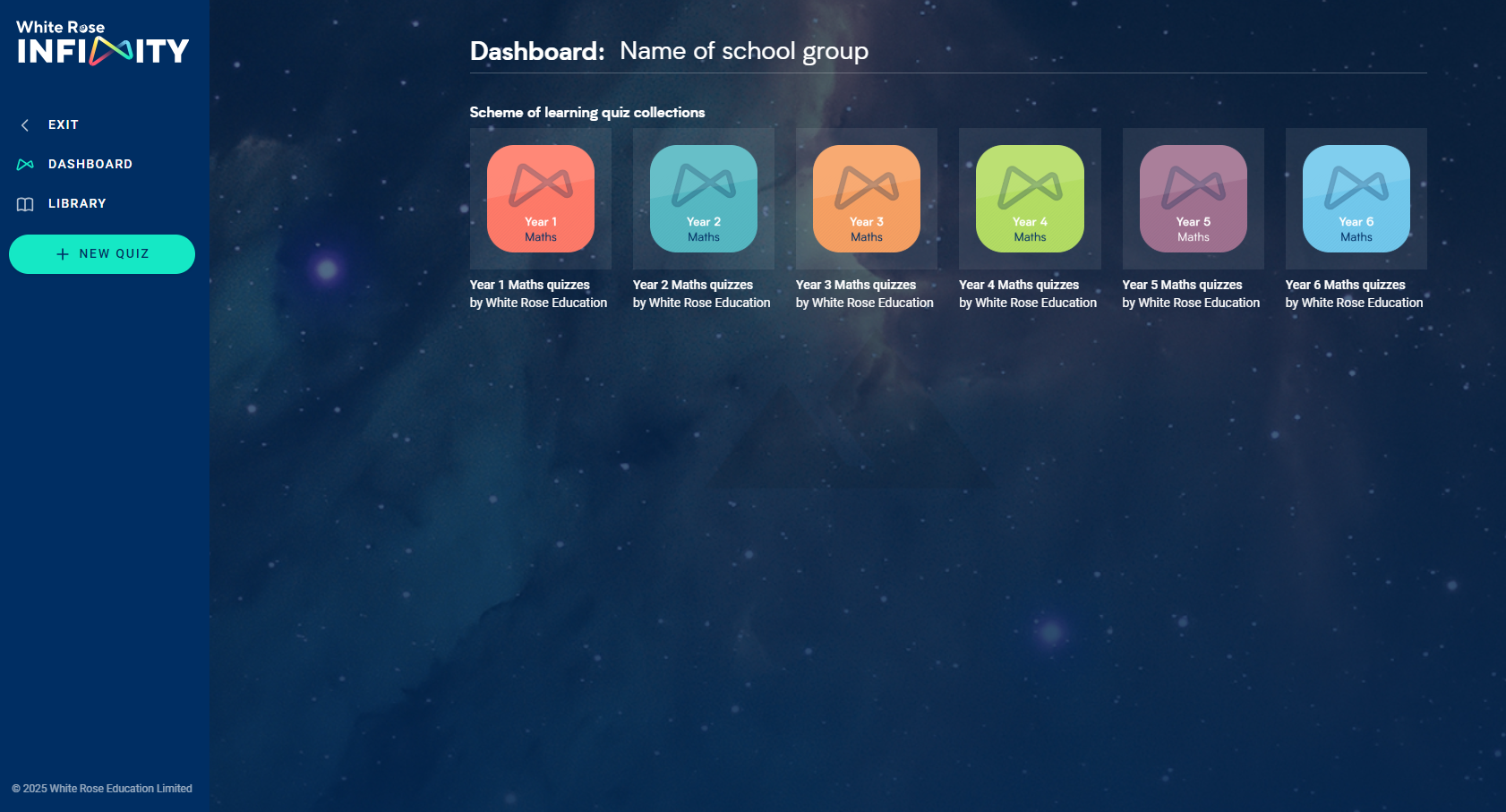
Task: Click the Library book icon
Action: point(25,204)
